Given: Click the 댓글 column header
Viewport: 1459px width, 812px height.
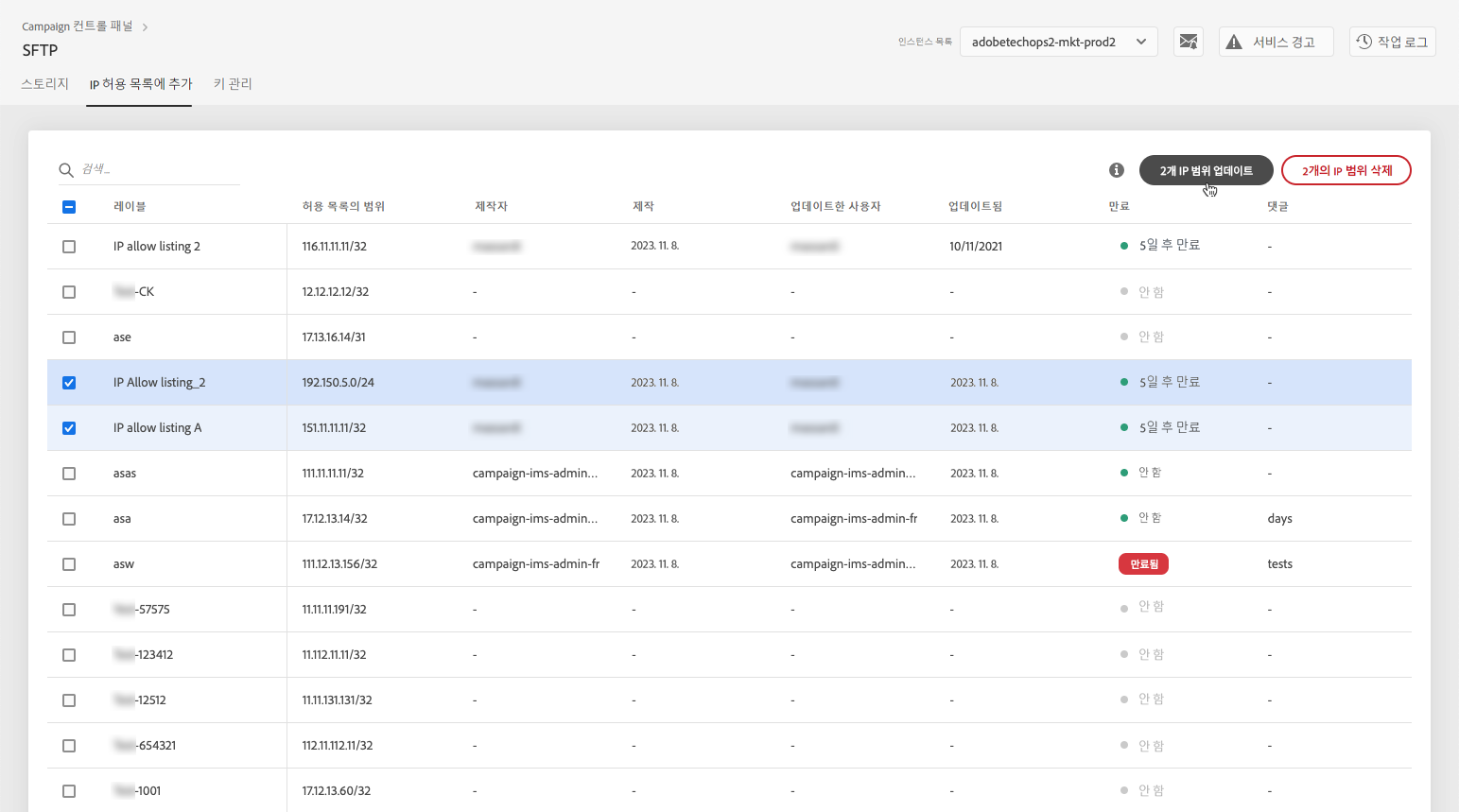Looking at the screenshot, I should (1277, 206).
